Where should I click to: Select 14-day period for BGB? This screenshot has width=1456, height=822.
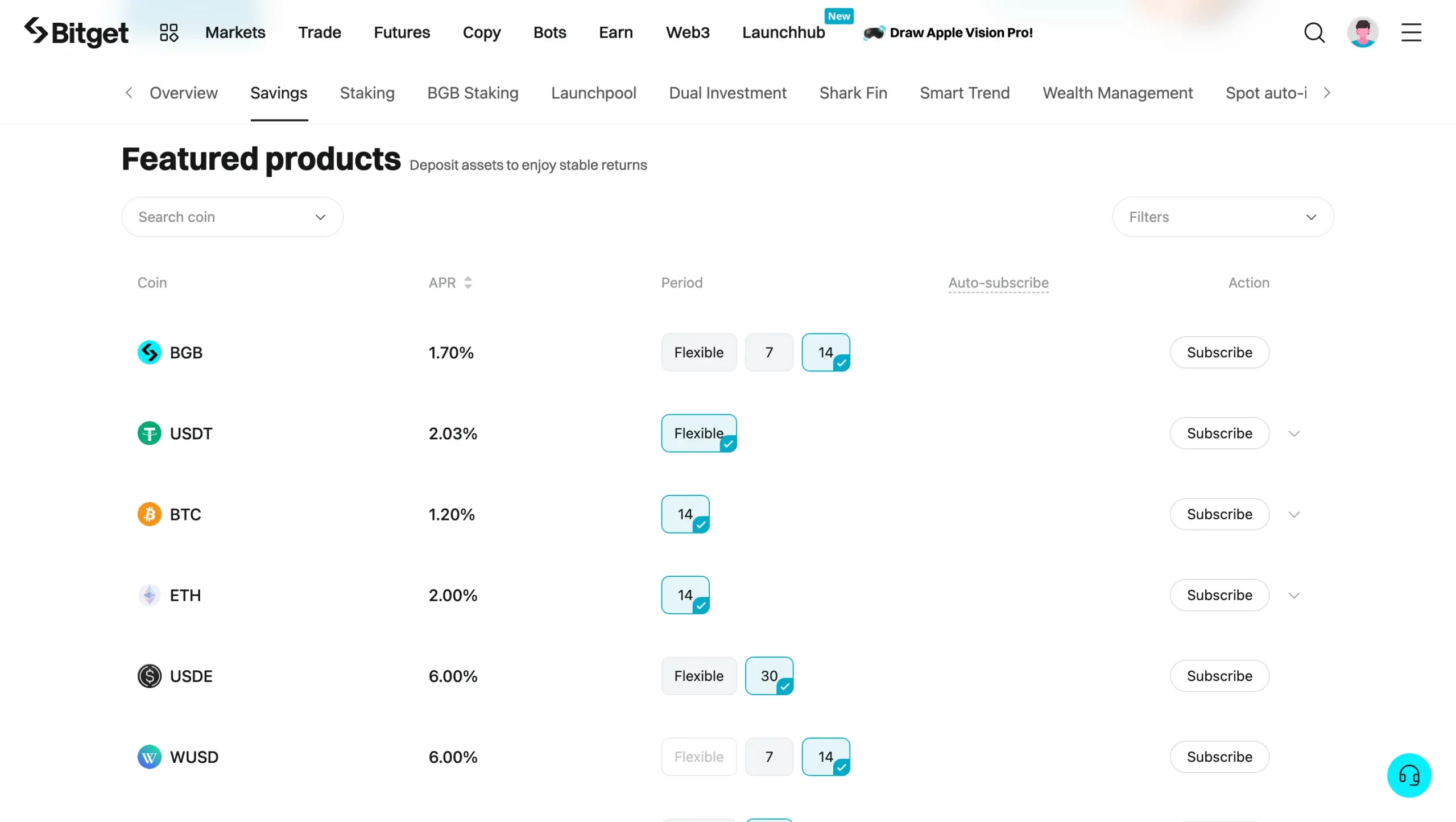coord(825,353)
